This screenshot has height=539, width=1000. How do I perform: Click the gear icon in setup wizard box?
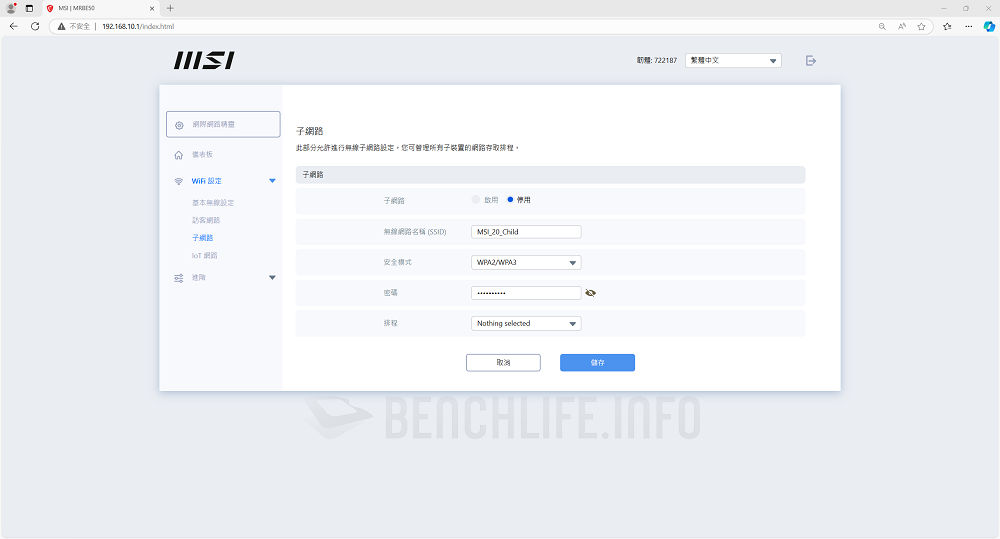[179, 125]
